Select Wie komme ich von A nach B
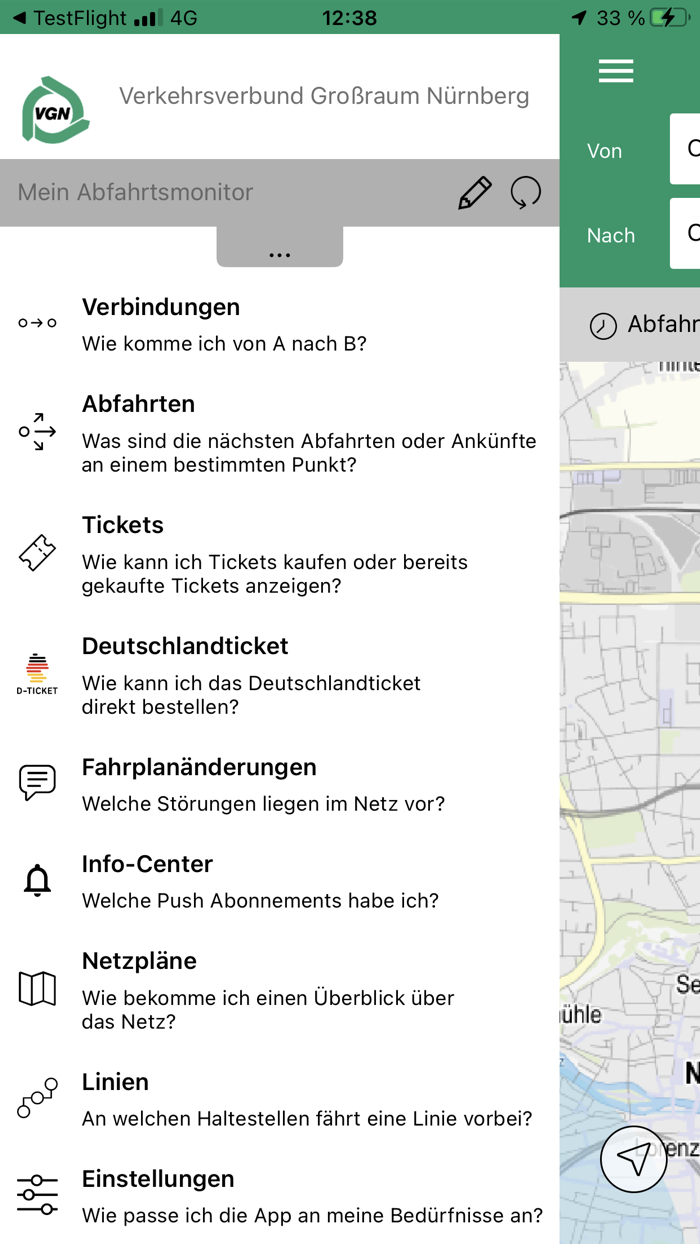The height and width of the screenshot is (1244, 700). pyautogui.click(x=222, y=343)
